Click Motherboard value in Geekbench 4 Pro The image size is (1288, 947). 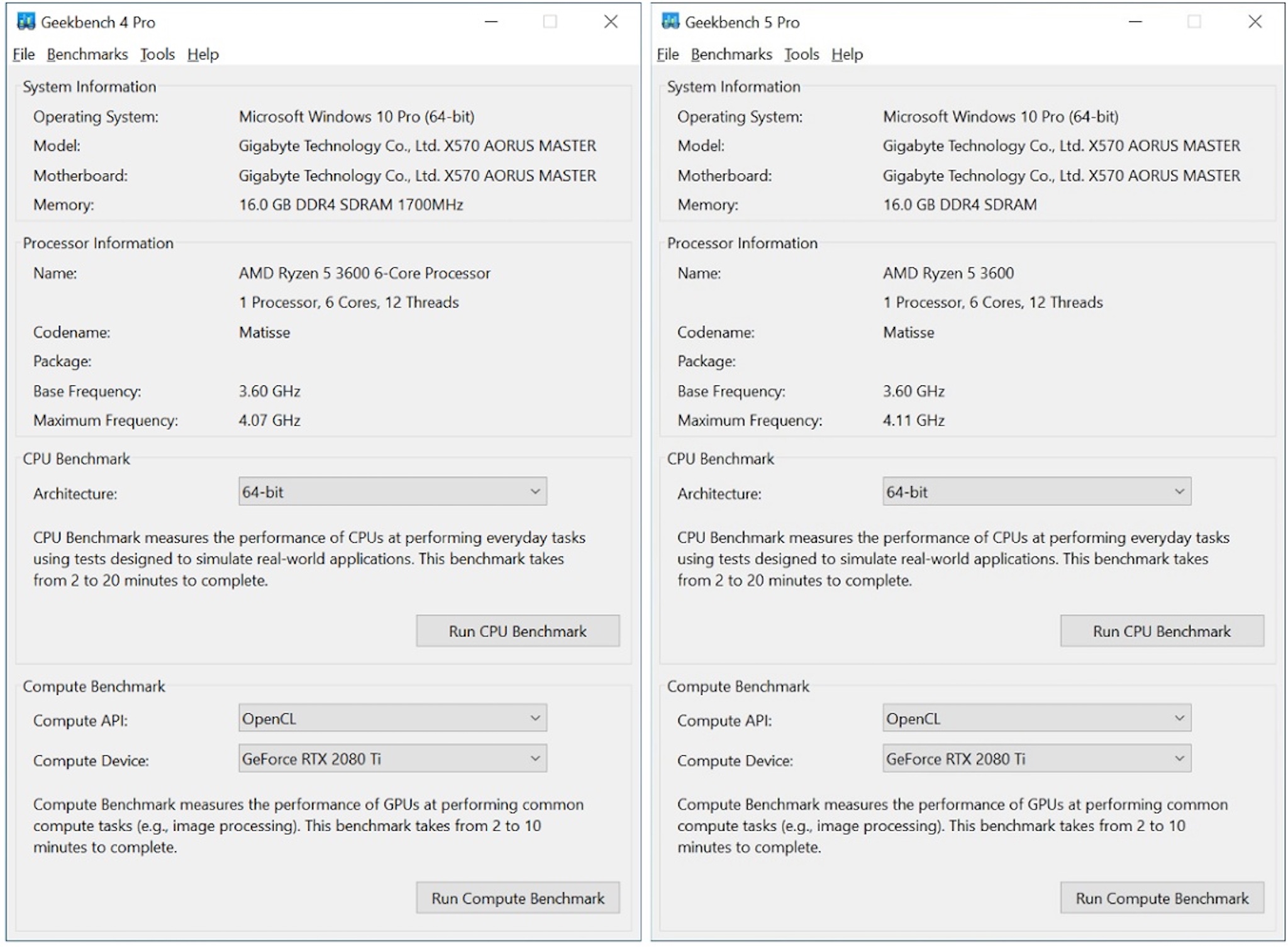(x=417, y=176)
